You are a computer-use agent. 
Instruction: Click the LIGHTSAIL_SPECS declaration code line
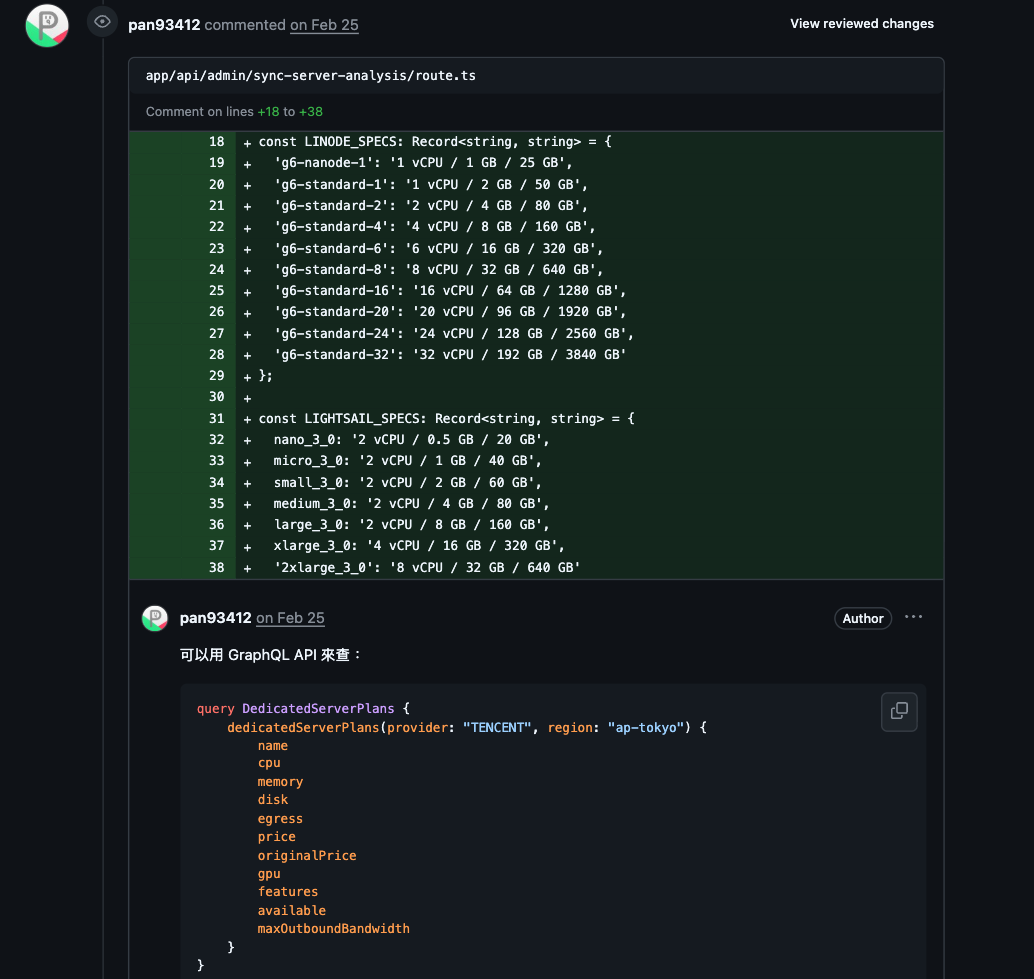pyautogui.click(x=446, y=418)
